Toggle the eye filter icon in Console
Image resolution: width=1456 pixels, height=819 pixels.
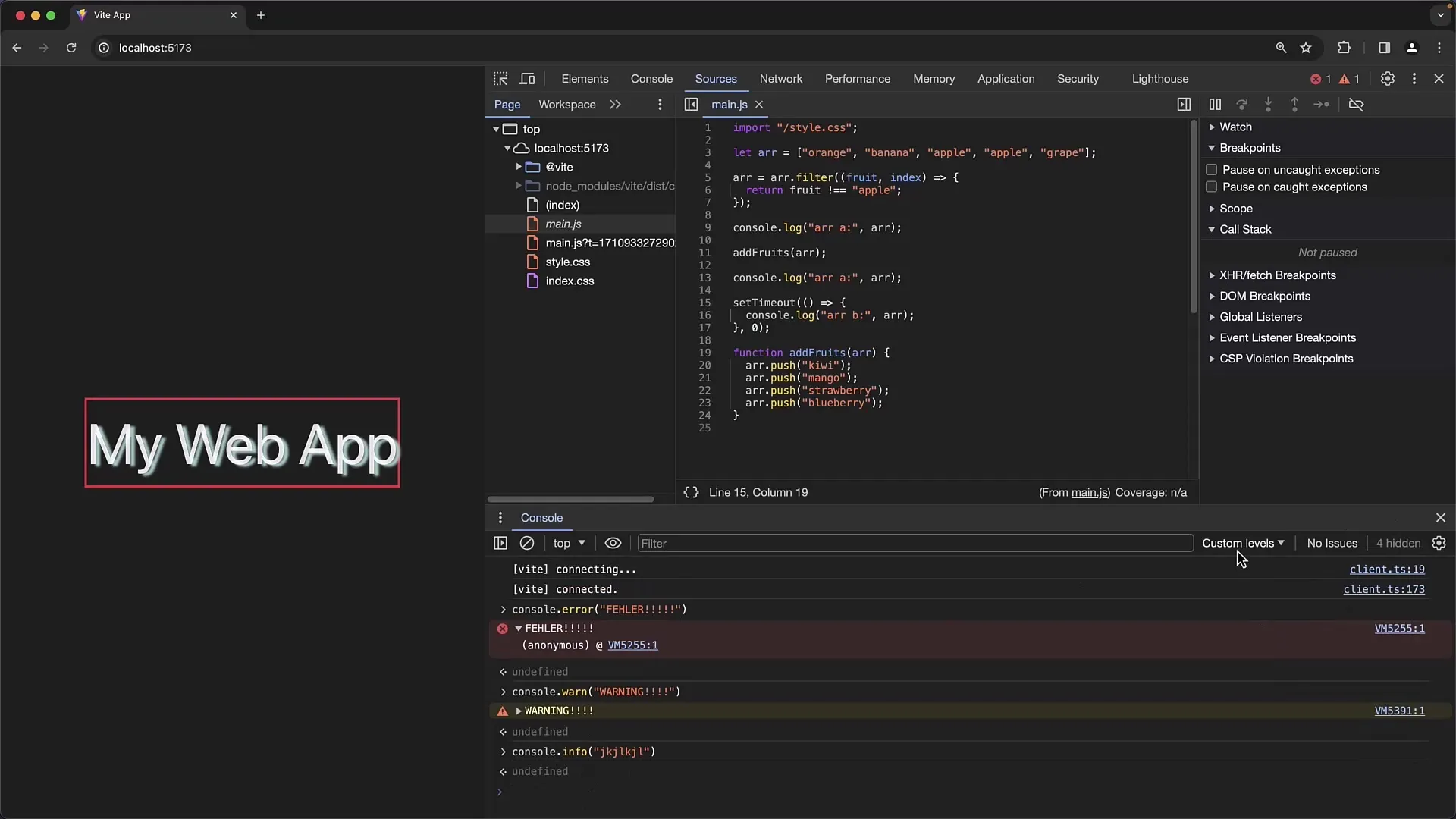(x=612, y=543)
